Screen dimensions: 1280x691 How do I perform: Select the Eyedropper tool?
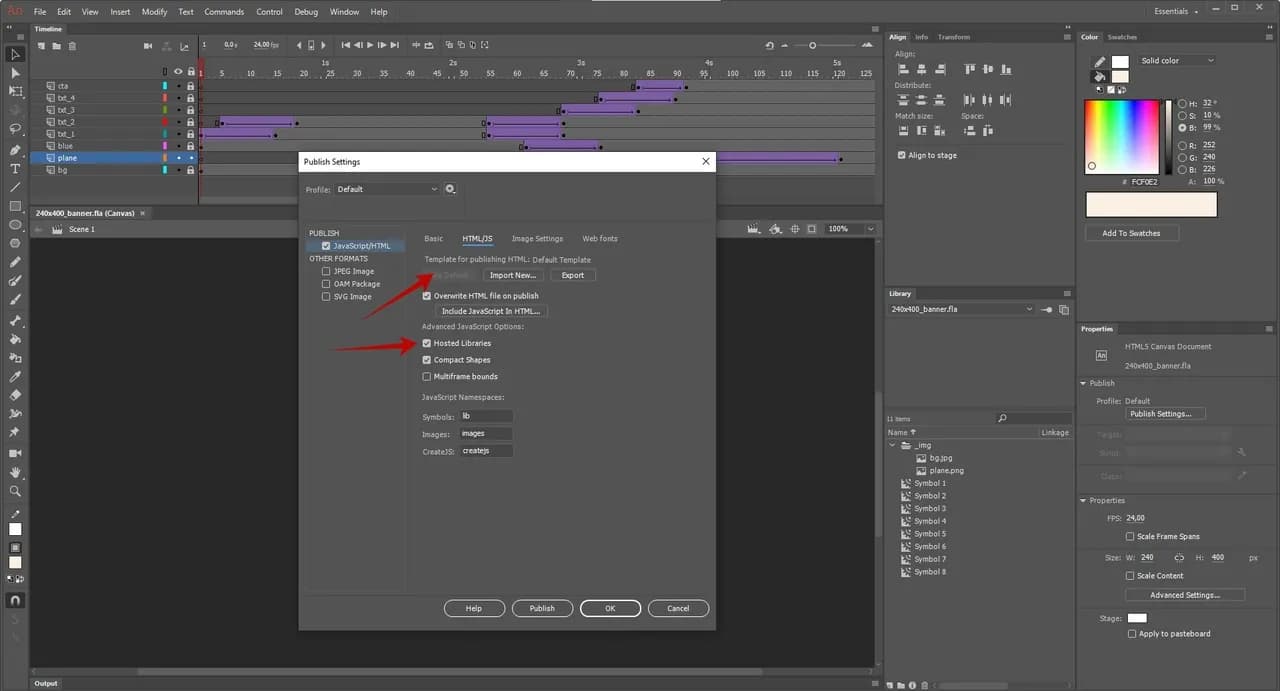point(15,376)
